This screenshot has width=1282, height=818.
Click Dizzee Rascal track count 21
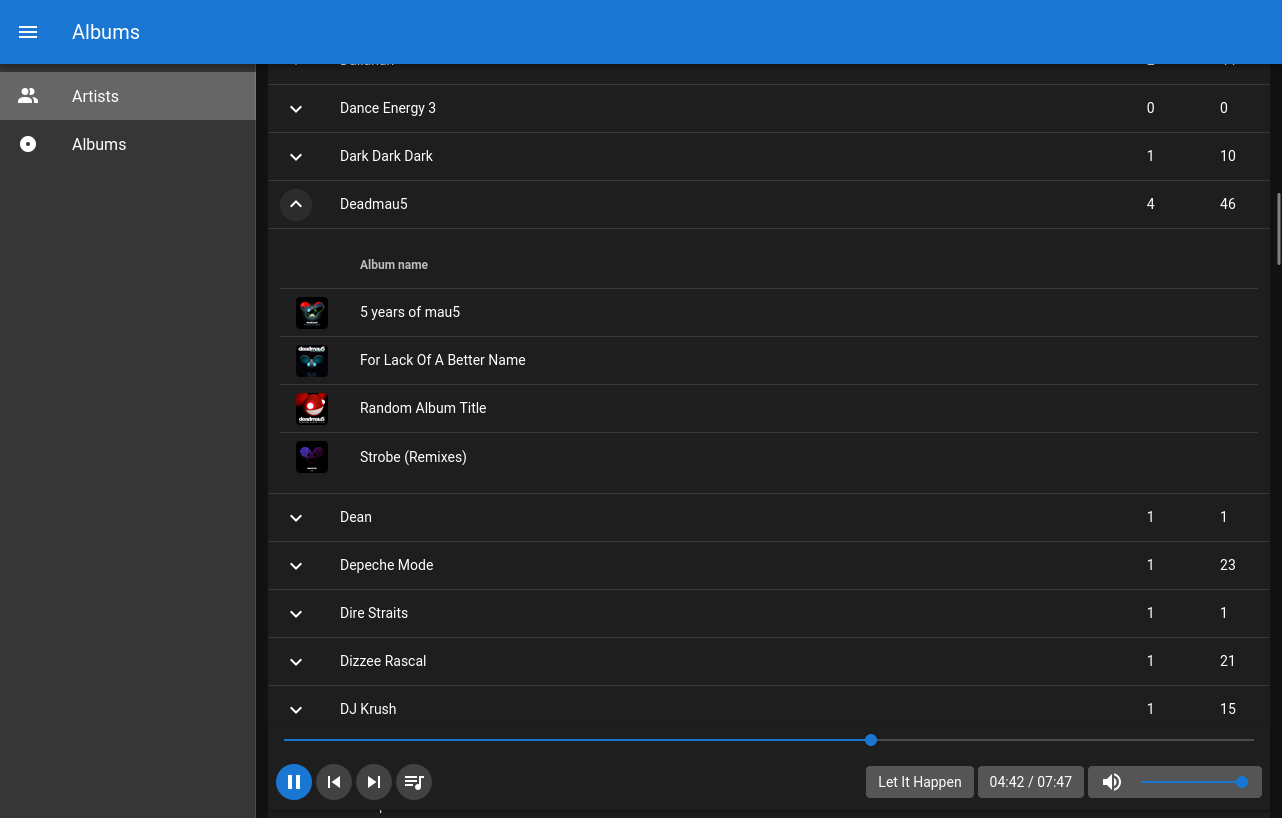click(1228, 661)
